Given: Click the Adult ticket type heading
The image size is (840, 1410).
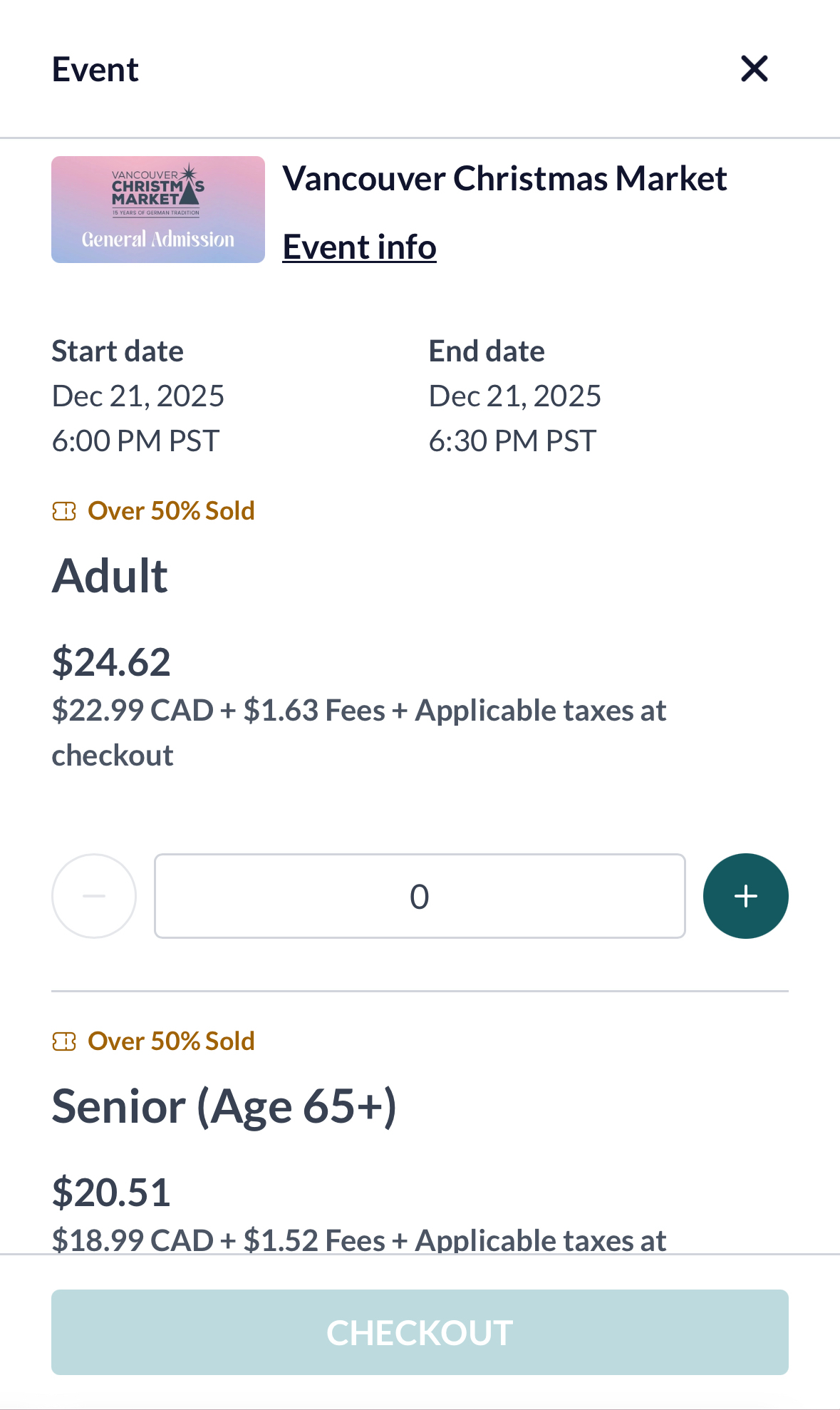Looking at the screenshot, I should (110, 576).
